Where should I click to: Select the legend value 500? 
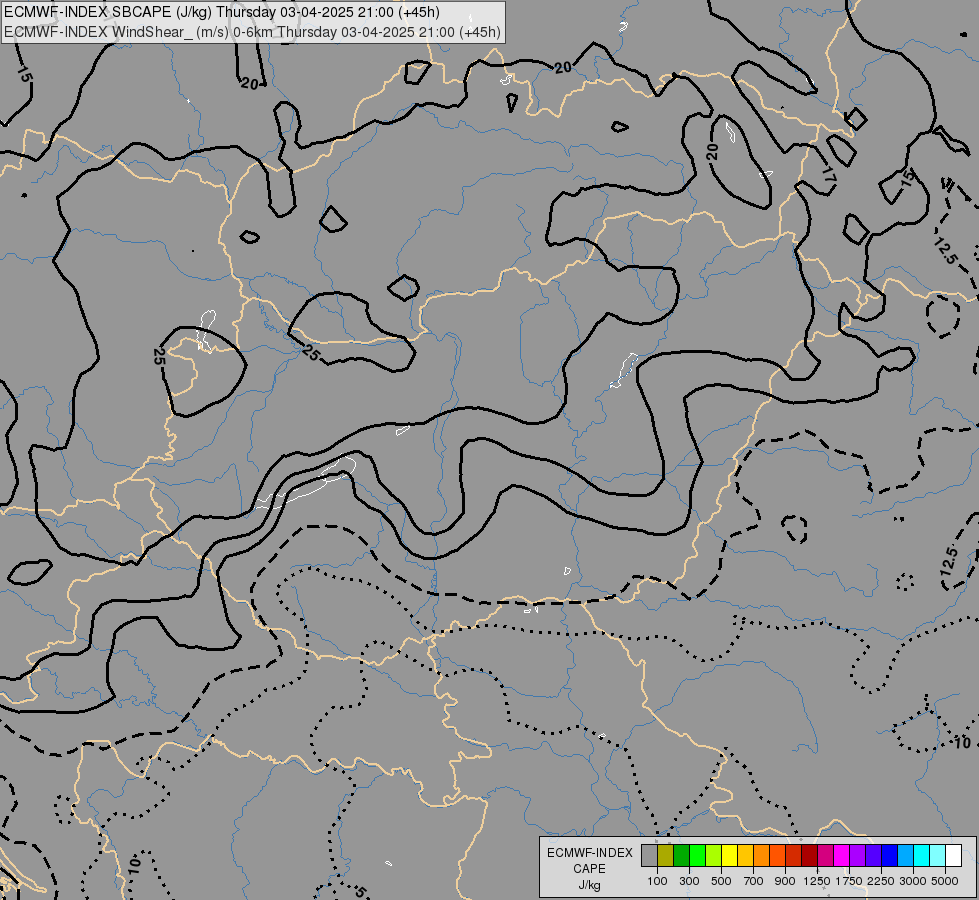[x=721, y=881]
